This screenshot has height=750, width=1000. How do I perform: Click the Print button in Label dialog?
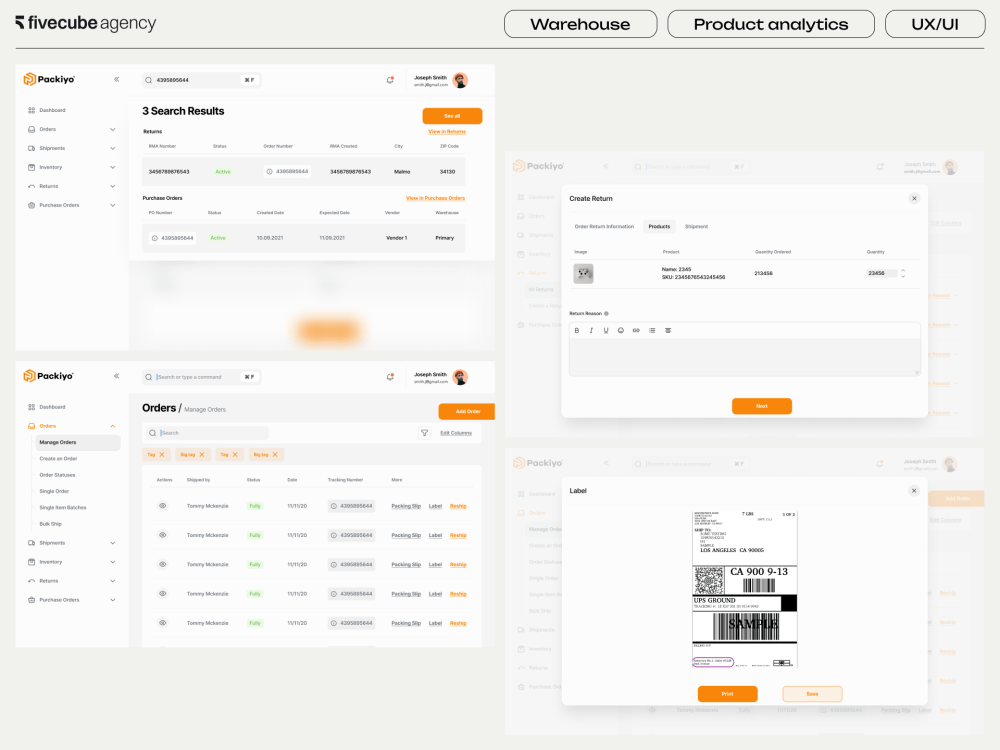pos(728,694)
